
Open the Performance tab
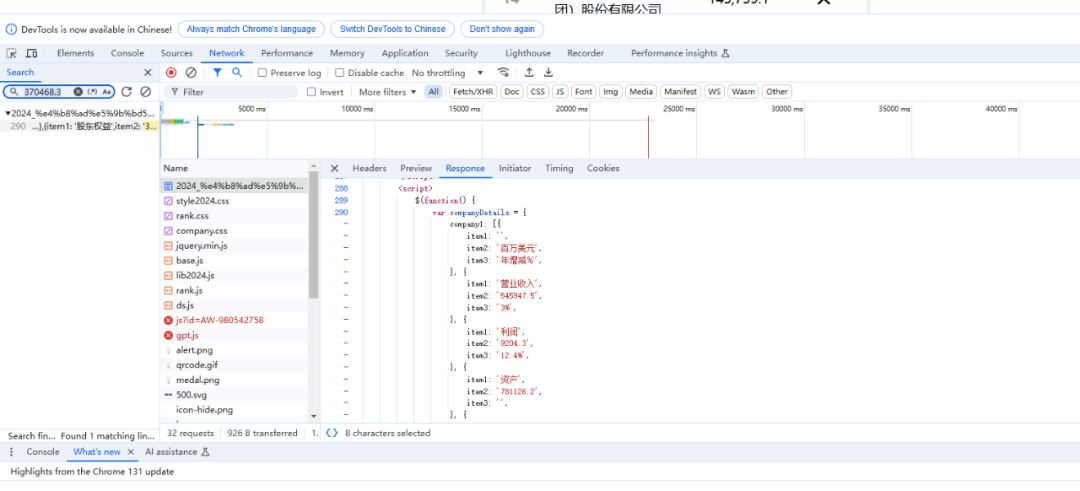click(287, 53)
